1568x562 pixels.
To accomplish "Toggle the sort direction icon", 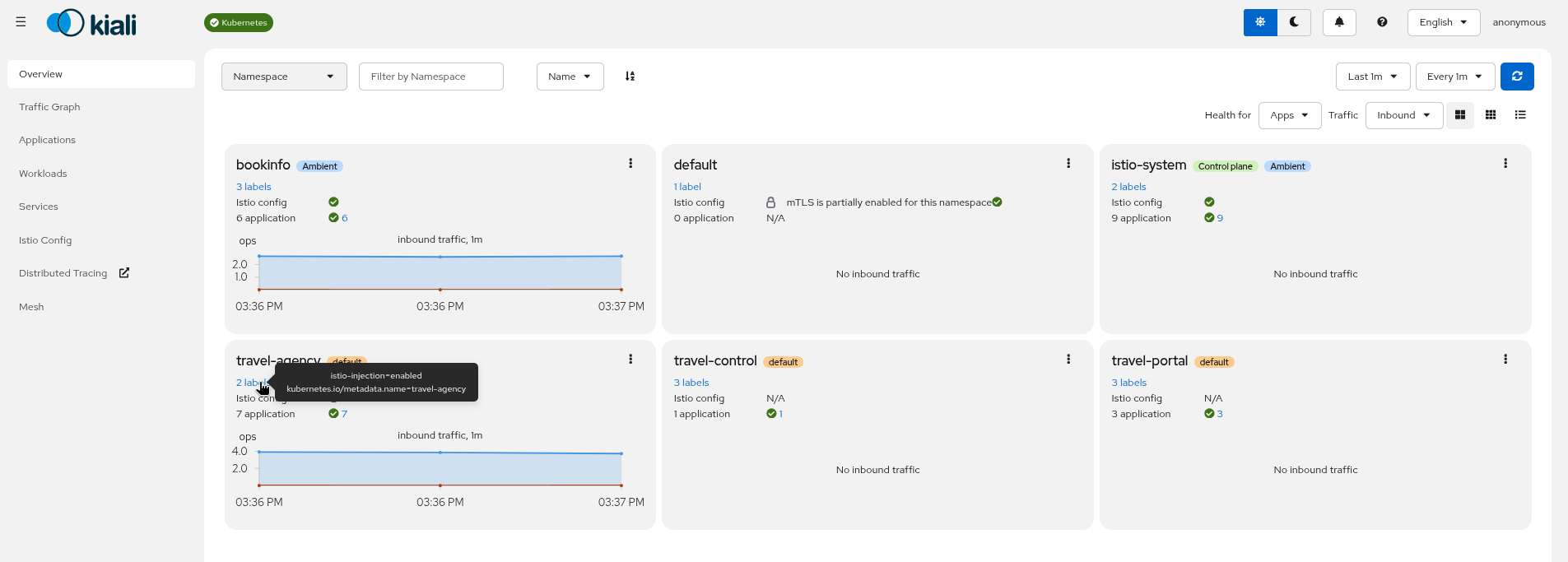I will click(x=630, y=77).
